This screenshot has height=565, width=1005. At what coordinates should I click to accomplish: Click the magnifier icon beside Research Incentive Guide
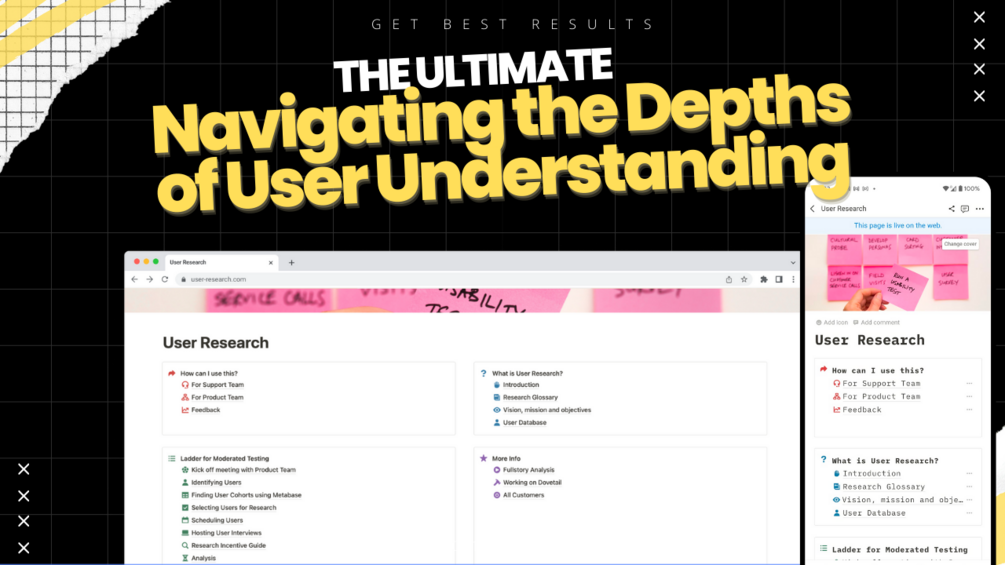[185, 545]
